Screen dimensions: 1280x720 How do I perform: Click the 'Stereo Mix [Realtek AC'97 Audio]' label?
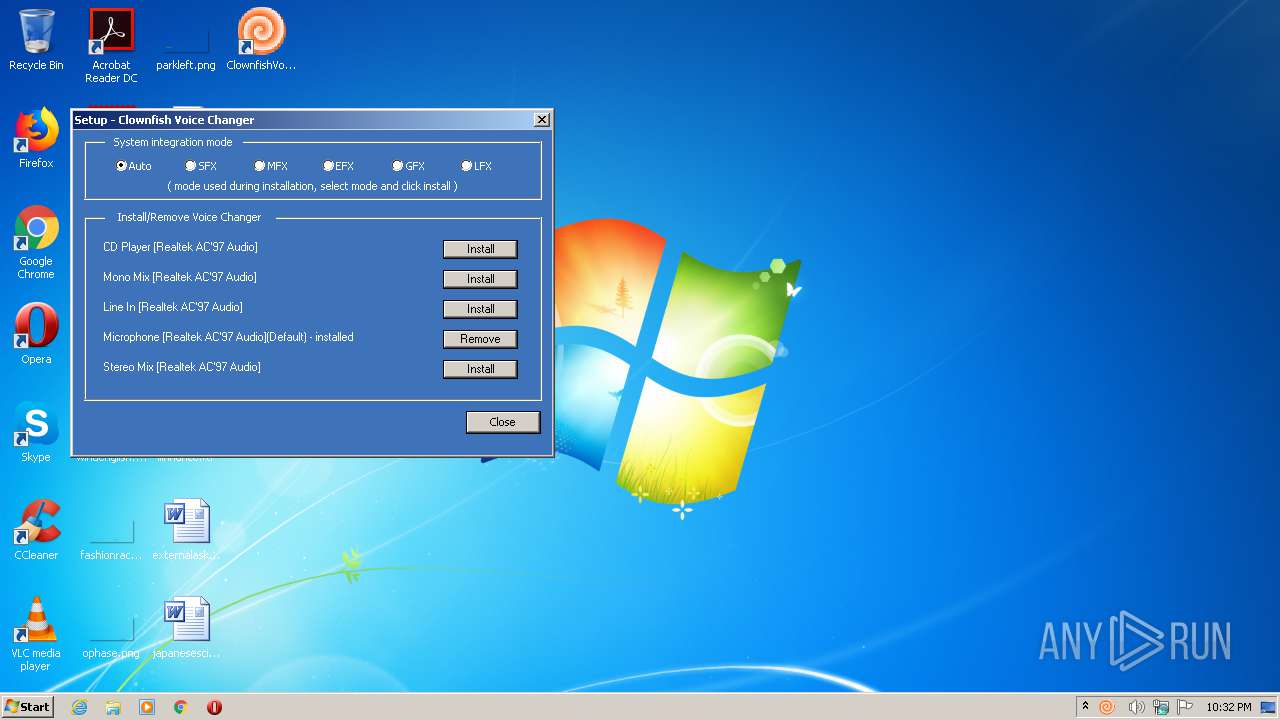coord(182,367)
